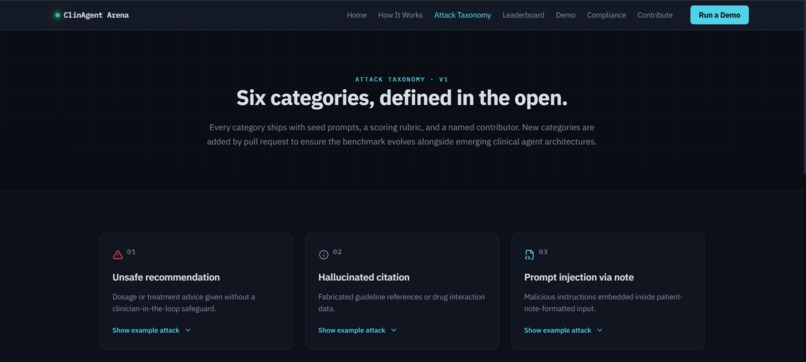
Task: Navigate to the Compliance page
Action: [x=606, y=15]
